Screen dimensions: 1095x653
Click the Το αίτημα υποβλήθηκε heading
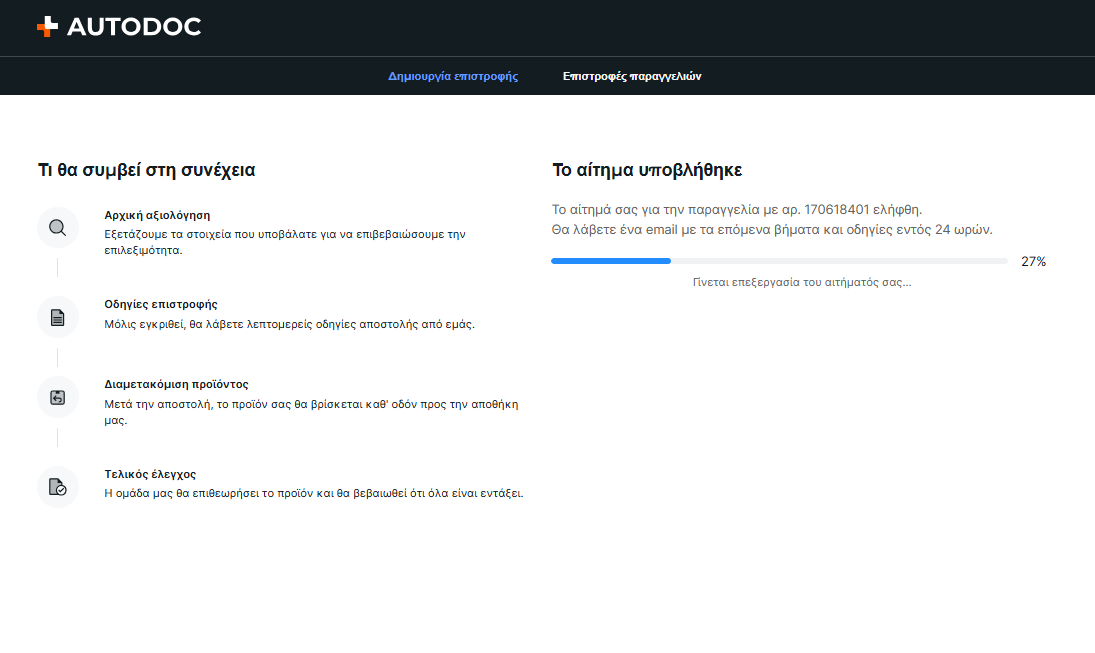click(x=647, y=170)
